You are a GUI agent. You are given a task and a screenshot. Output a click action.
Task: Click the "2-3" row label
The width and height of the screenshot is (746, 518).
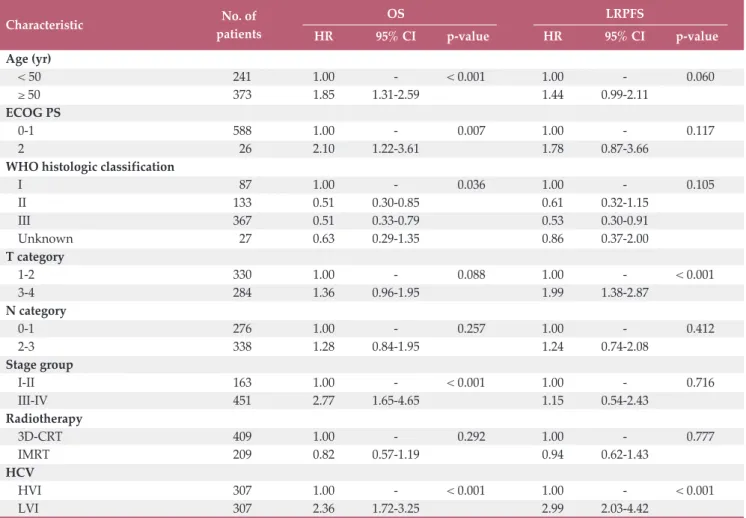[x=26, y=347]
